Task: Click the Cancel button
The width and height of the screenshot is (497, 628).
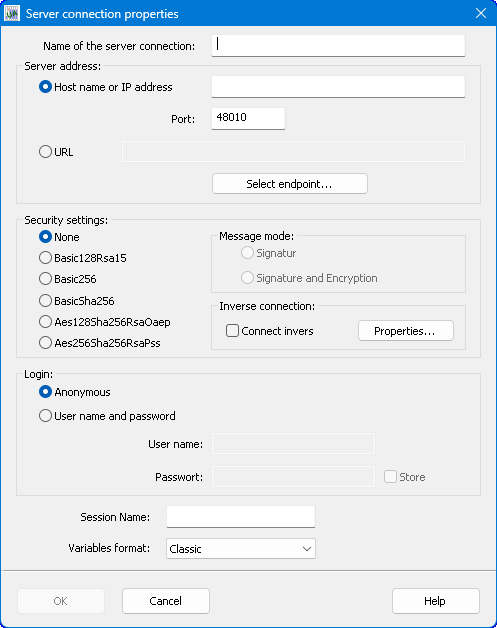Action: pos(166,601)
